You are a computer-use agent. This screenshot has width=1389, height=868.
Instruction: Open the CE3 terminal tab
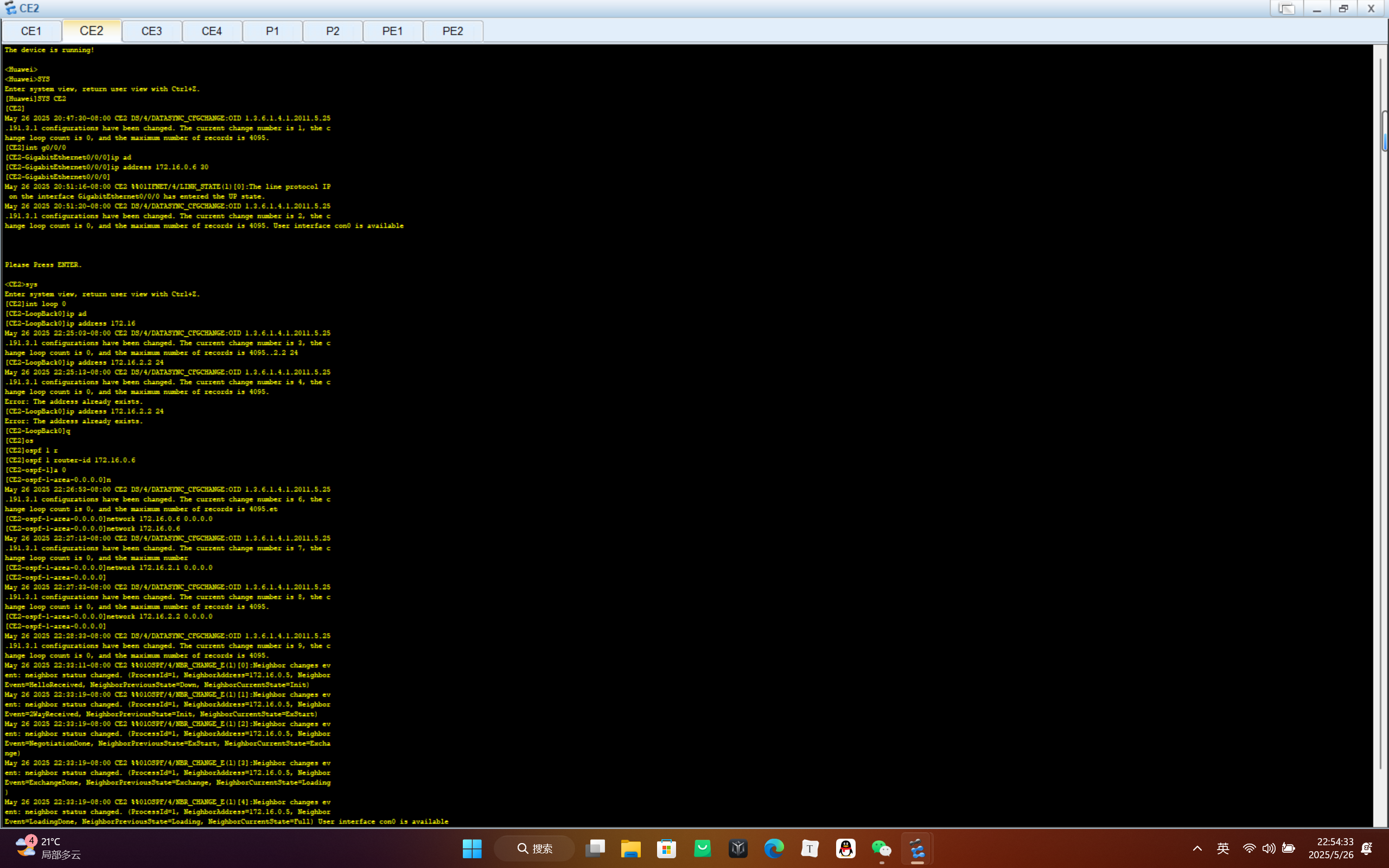(151, 31)
